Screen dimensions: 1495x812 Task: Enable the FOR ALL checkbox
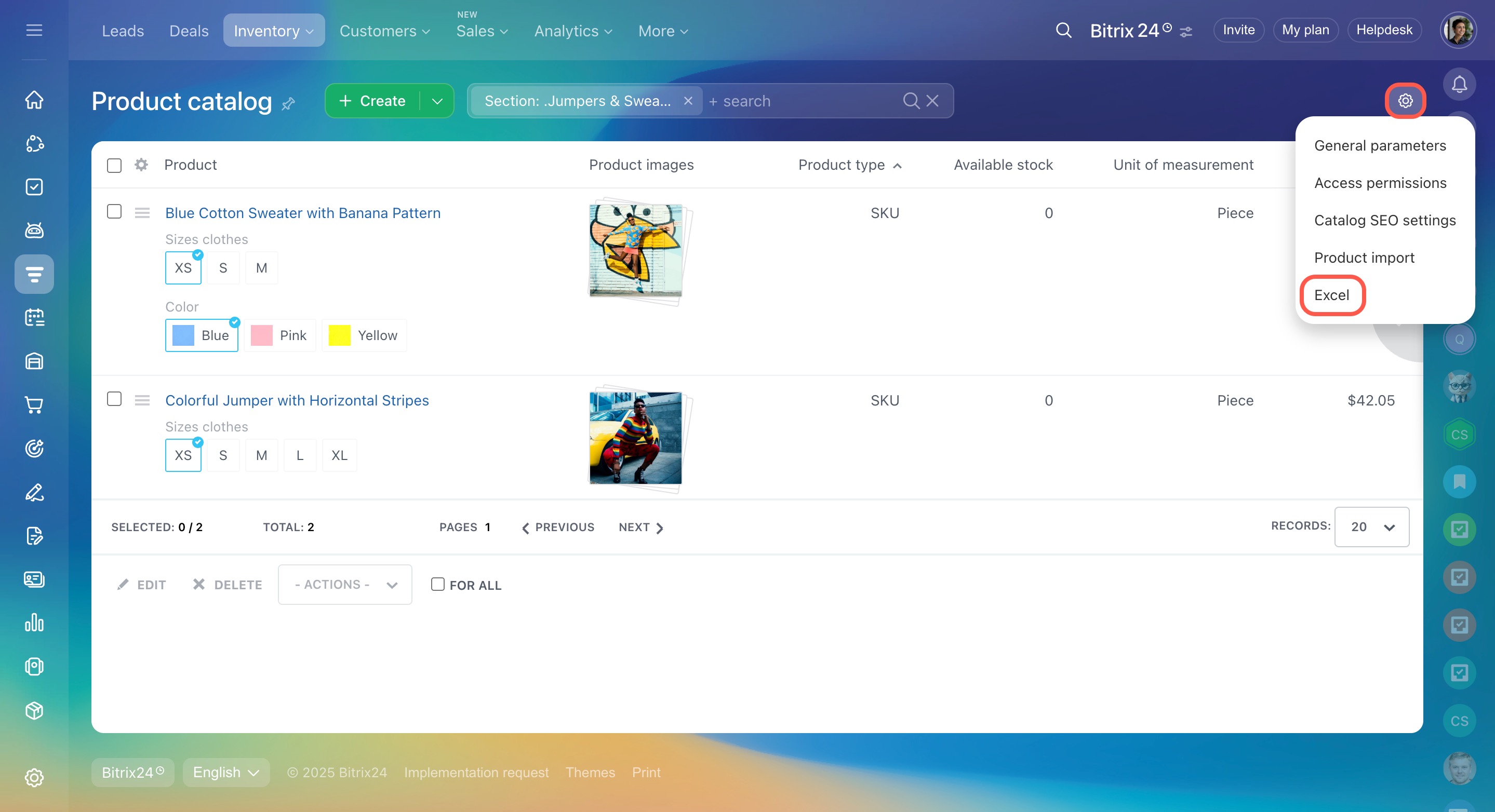[x=437, y=584]
